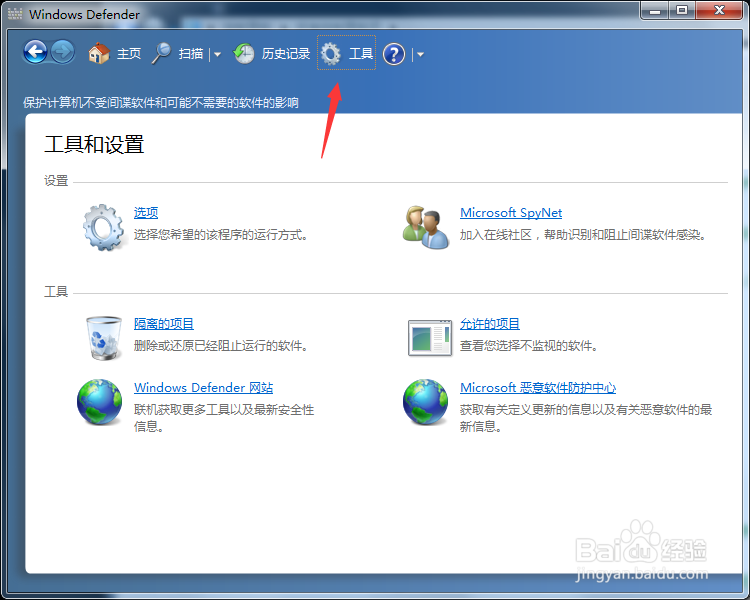Minimize the Windows Defender window
The image size is (750, 600).
click(655, 11)
